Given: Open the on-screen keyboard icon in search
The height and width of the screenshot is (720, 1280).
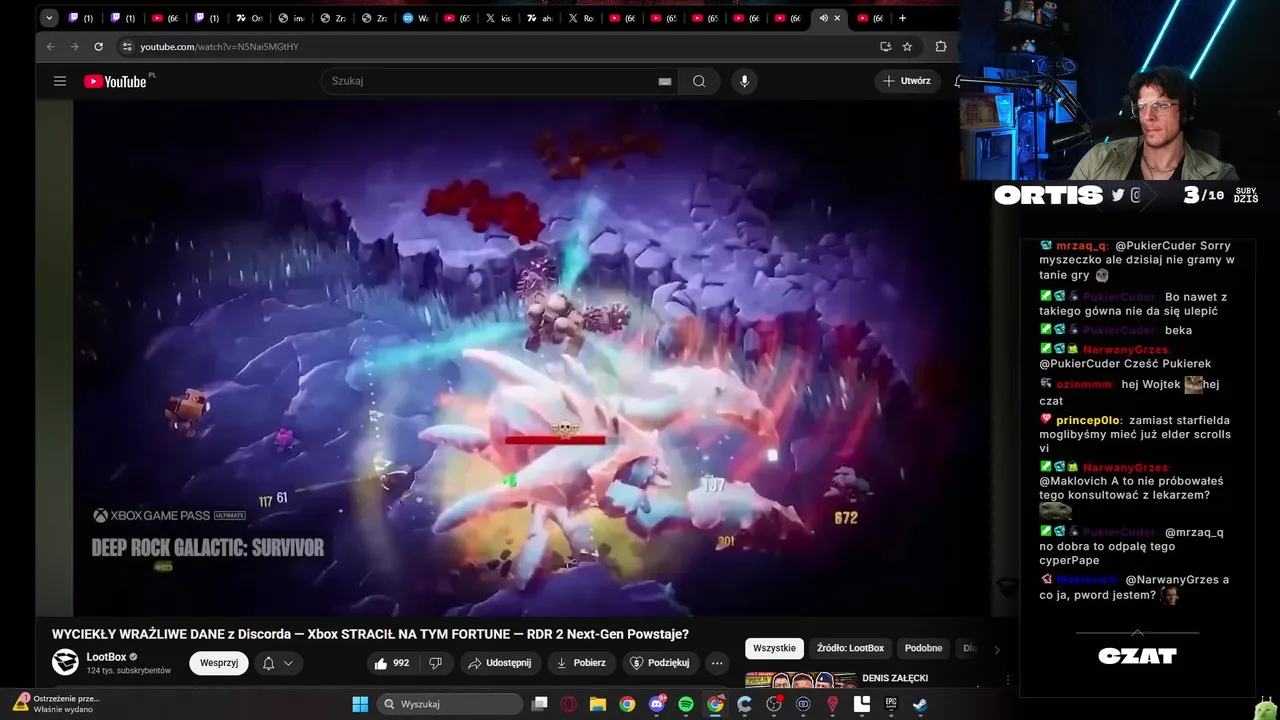Looking at the screenshot, I should click(x=665, y=82).
